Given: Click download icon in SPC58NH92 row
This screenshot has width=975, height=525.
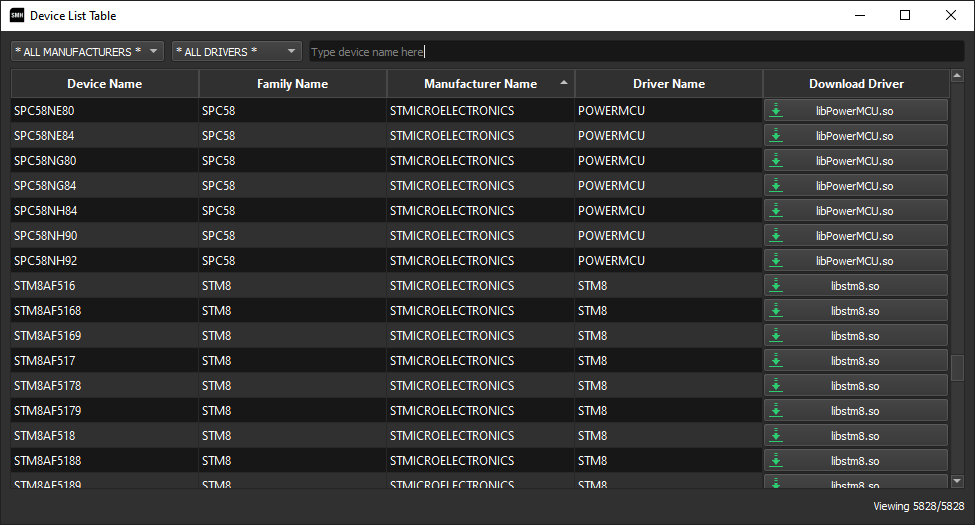Looking at the screenshot, I should pos(776,261).
